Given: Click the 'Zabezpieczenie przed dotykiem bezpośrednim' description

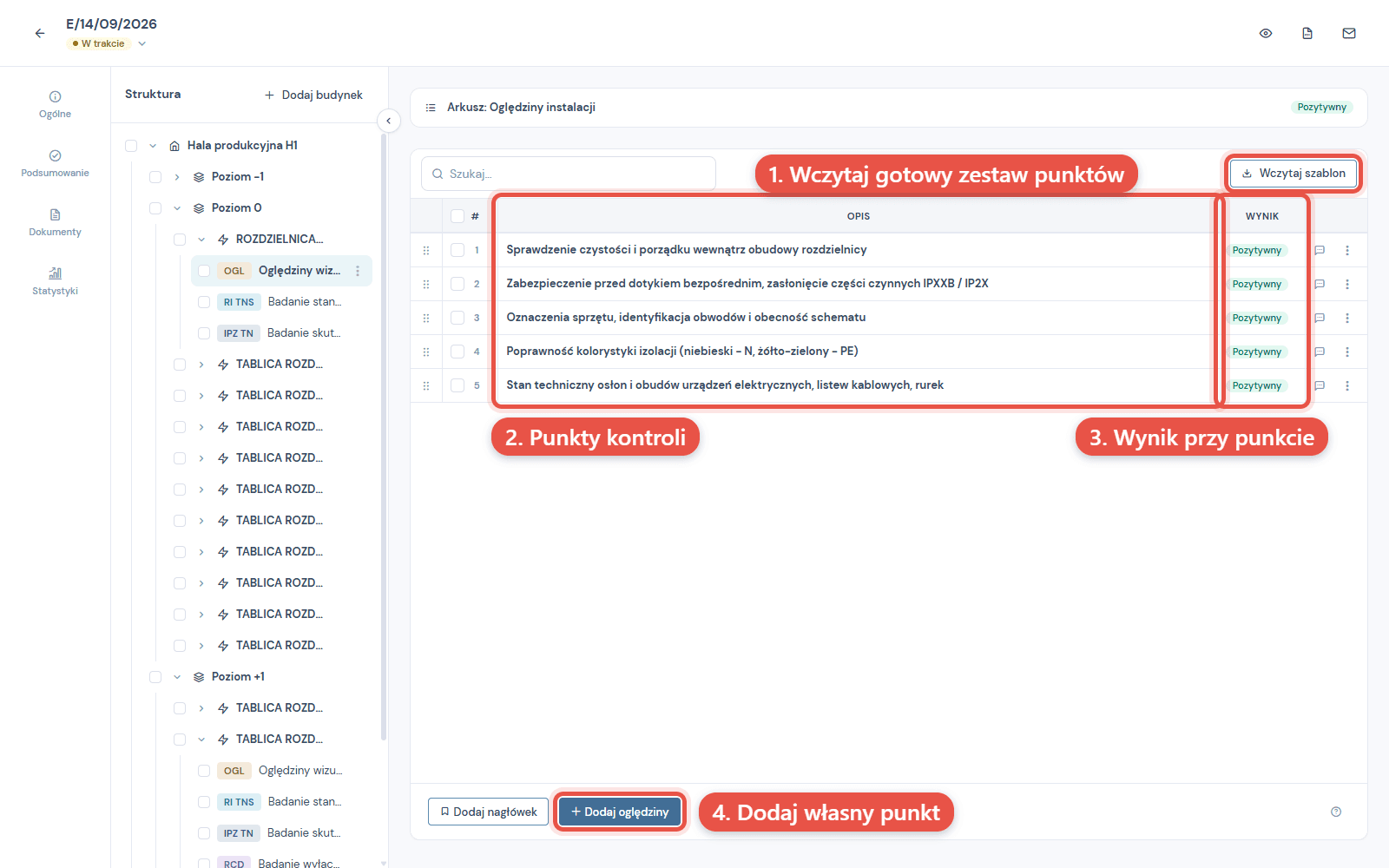Looking at the screenshot, I should (747, 284).
